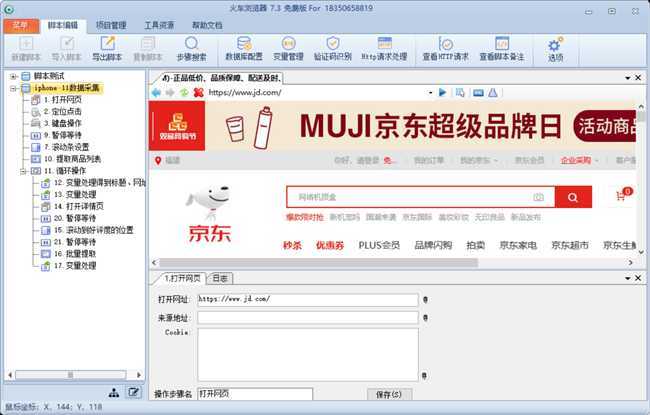Click the red JD search magnifier button
The height and width of the screenshot is (415, 650).
(573, 197)
